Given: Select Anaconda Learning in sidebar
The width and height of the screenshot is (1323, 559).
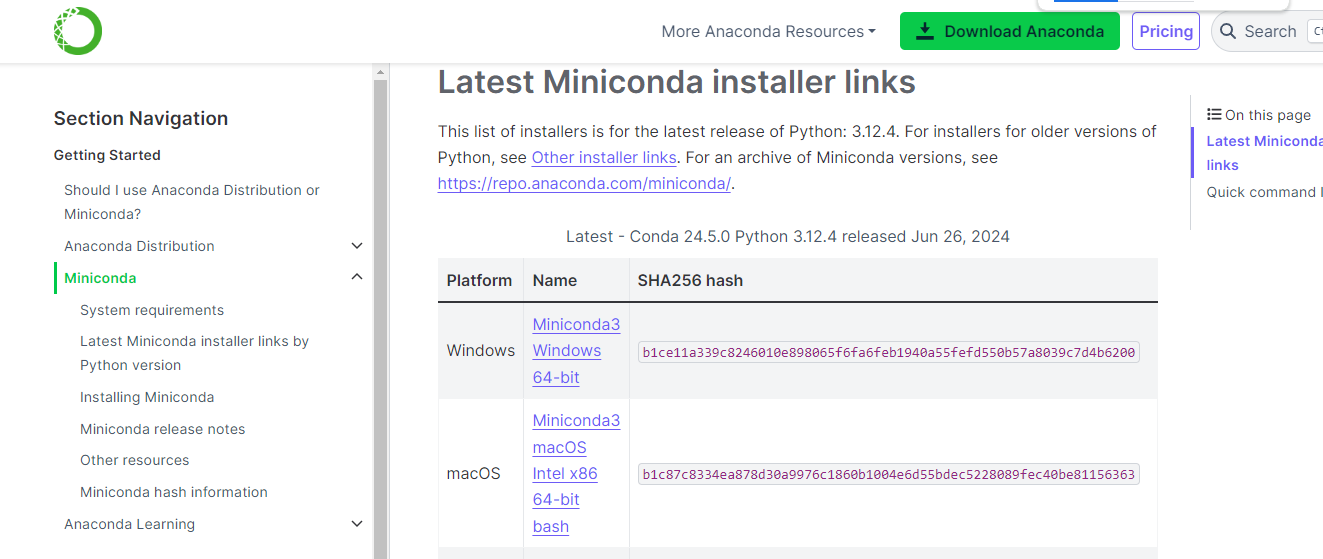Looking at the screenshot, I should point(129,524).
